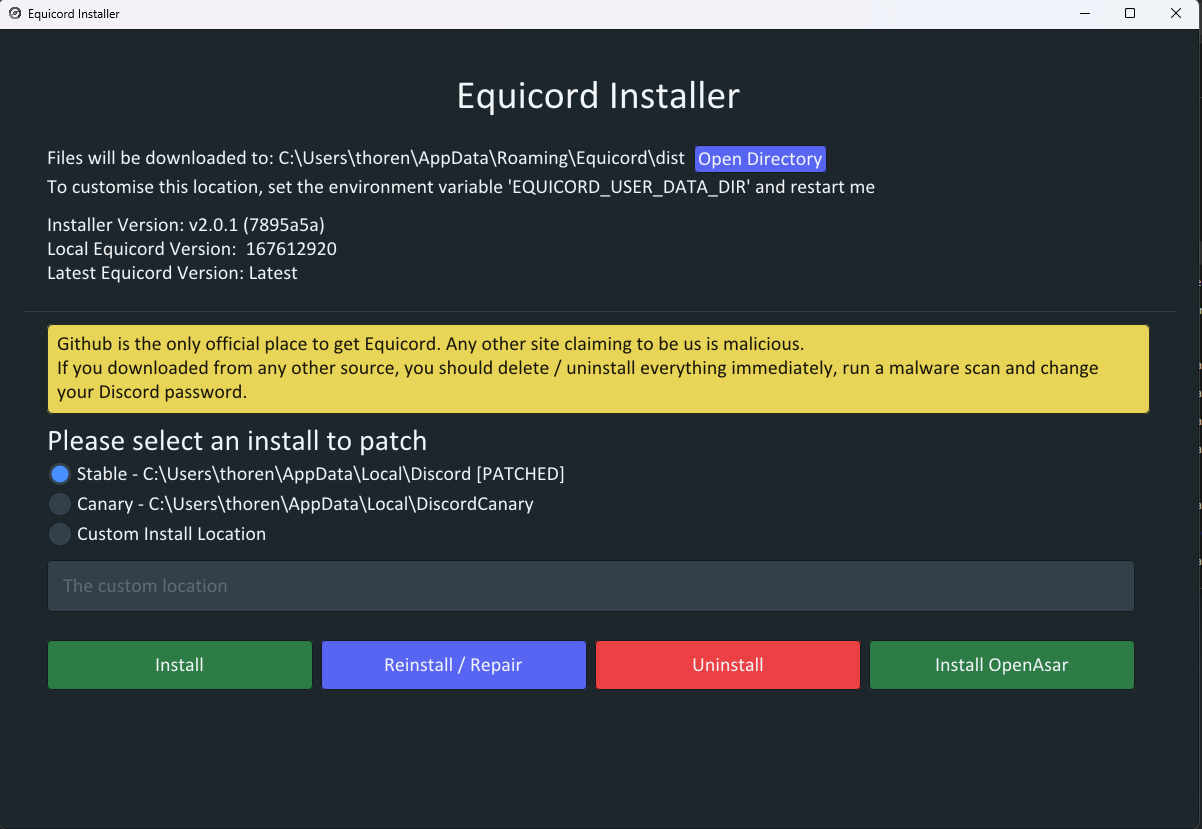Click the EQUICORD_USER_DATA_DIR environment variable hint

tap(461, 187)
